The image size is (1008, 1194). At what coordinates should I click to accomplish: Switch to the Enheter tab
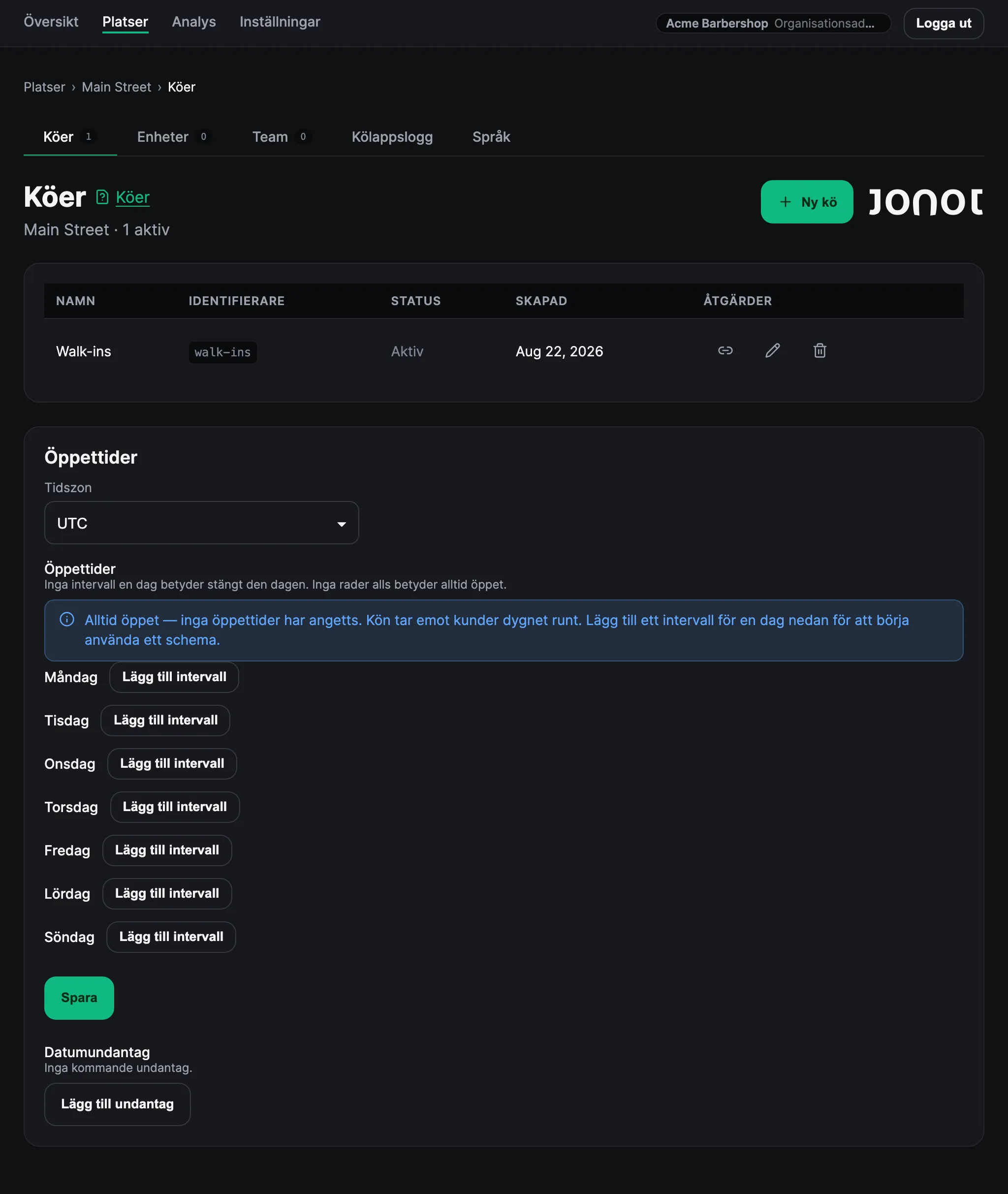pyautogui.click(x=173, y=137)
